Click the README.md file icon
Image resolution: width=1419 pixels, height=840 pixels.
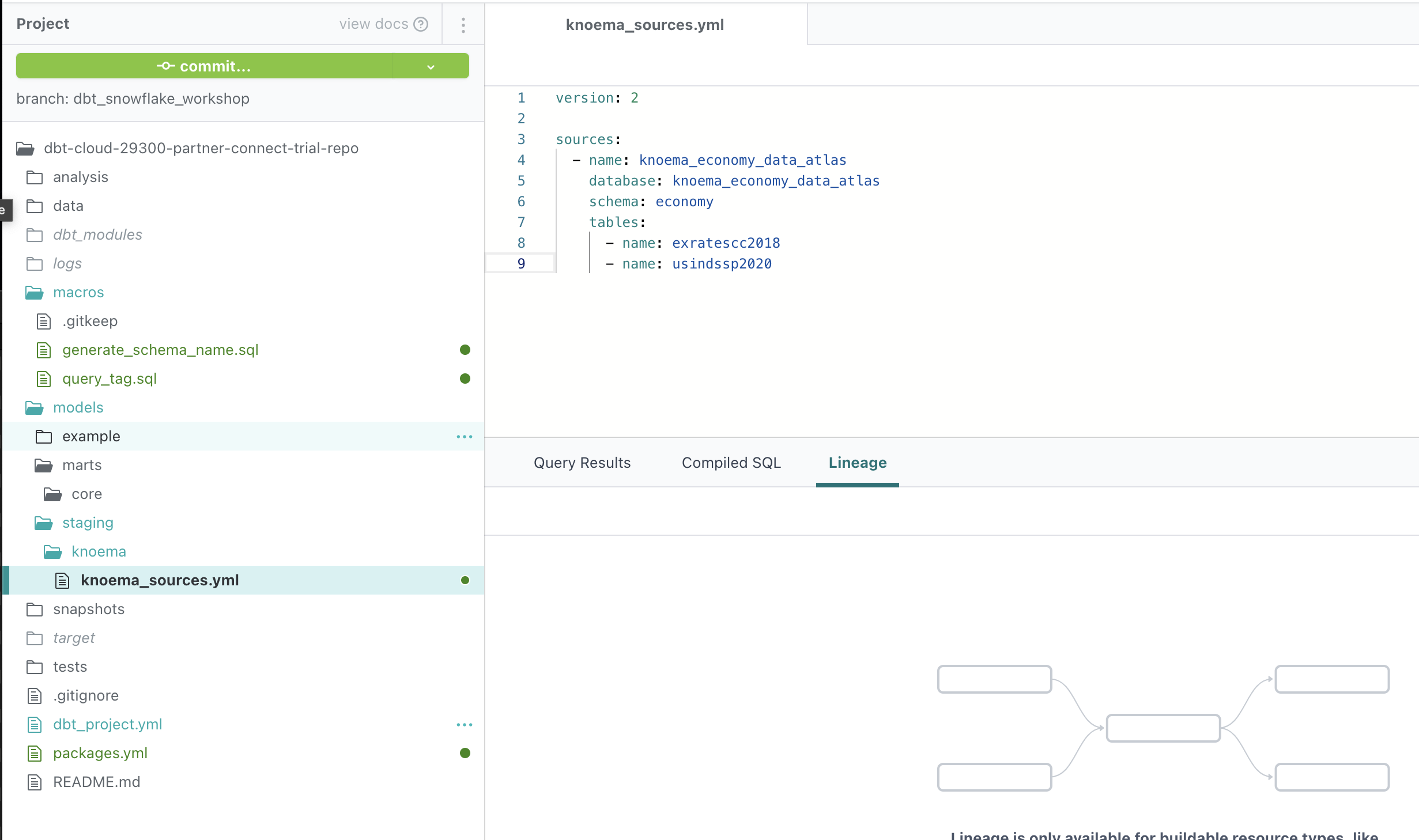click(x=35, y=782)
